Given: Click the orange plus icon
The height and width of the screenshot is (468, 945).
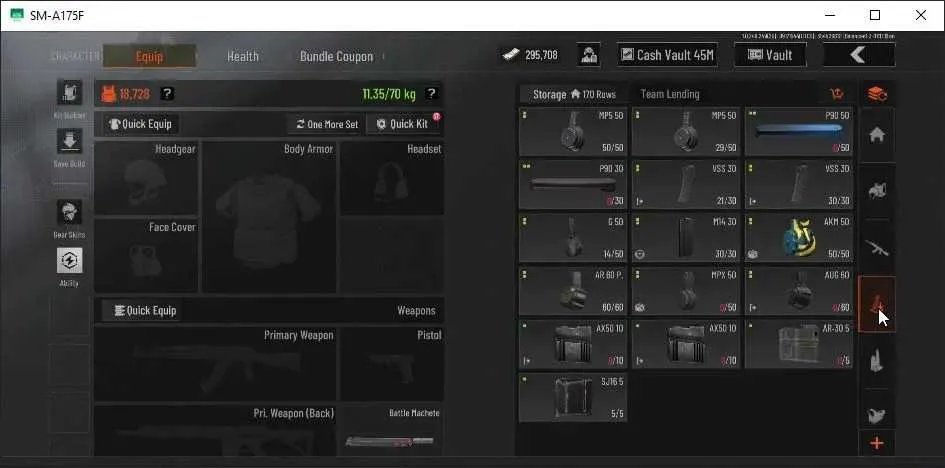Looking at the screenshot, I should tap(877, 444).
